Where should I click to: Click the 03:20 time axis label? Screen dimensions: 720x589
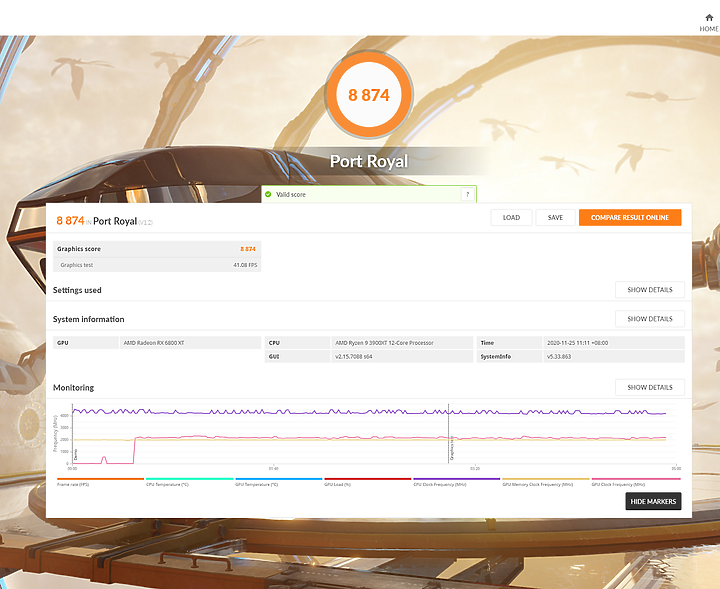click(x=475, y=469)
